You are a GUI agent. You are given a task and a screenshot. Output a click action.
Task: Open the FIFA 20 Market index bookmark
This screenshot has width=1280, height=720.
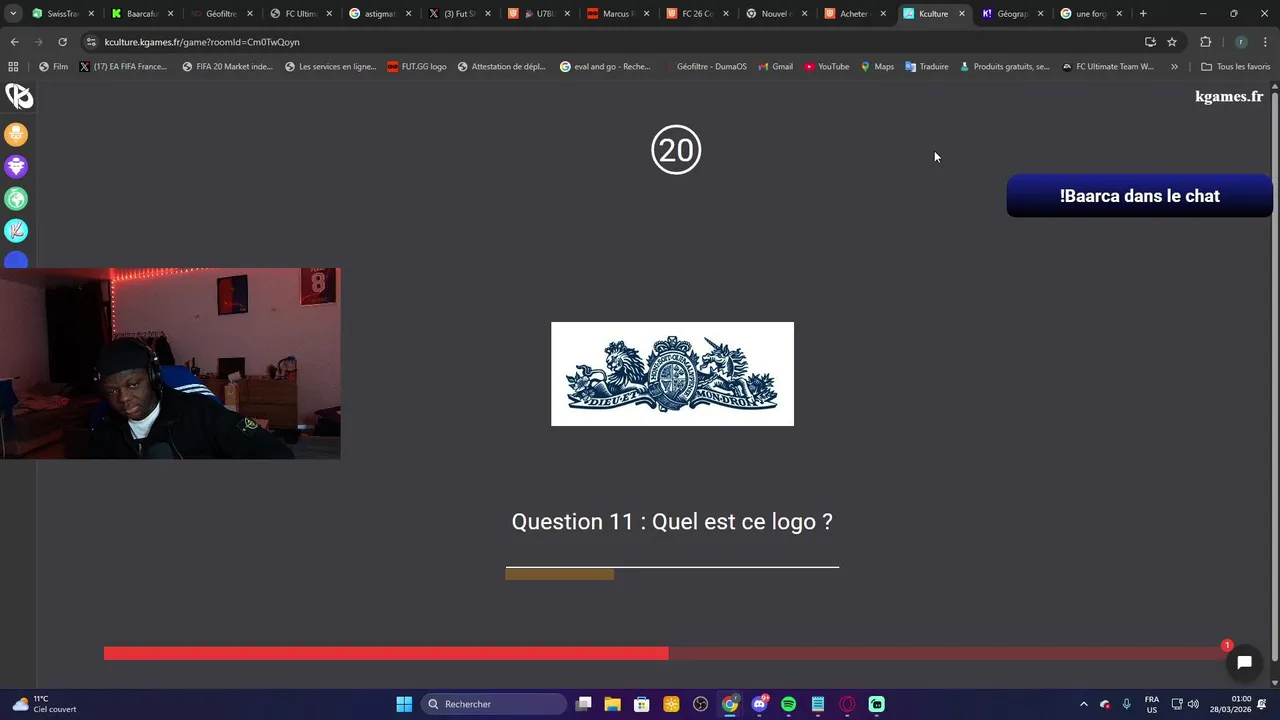[227, 67]
